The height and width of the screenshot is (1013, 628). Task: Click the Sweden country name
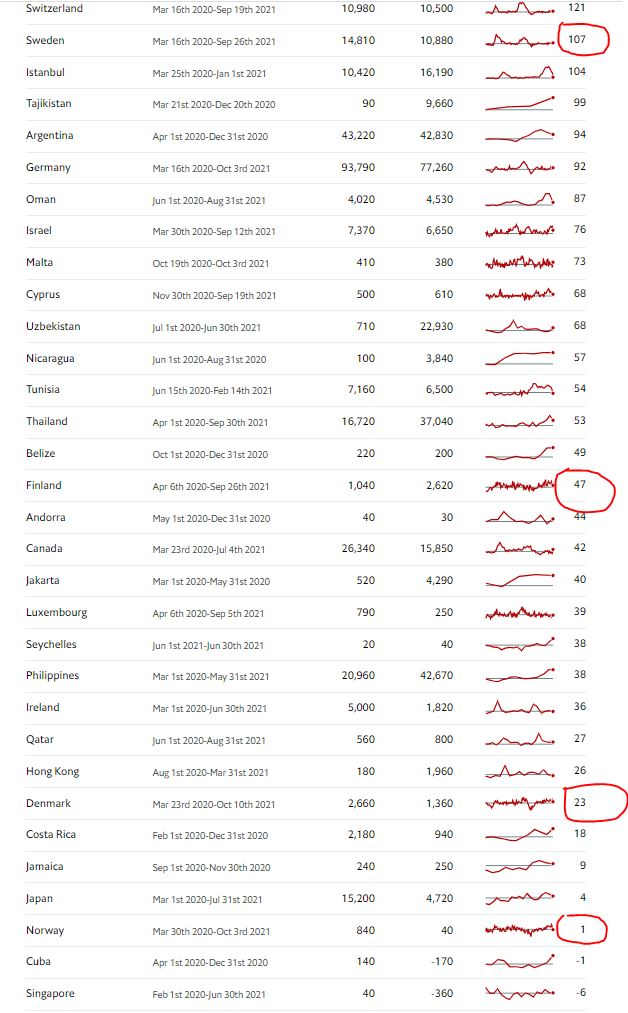tap(44, 40)
